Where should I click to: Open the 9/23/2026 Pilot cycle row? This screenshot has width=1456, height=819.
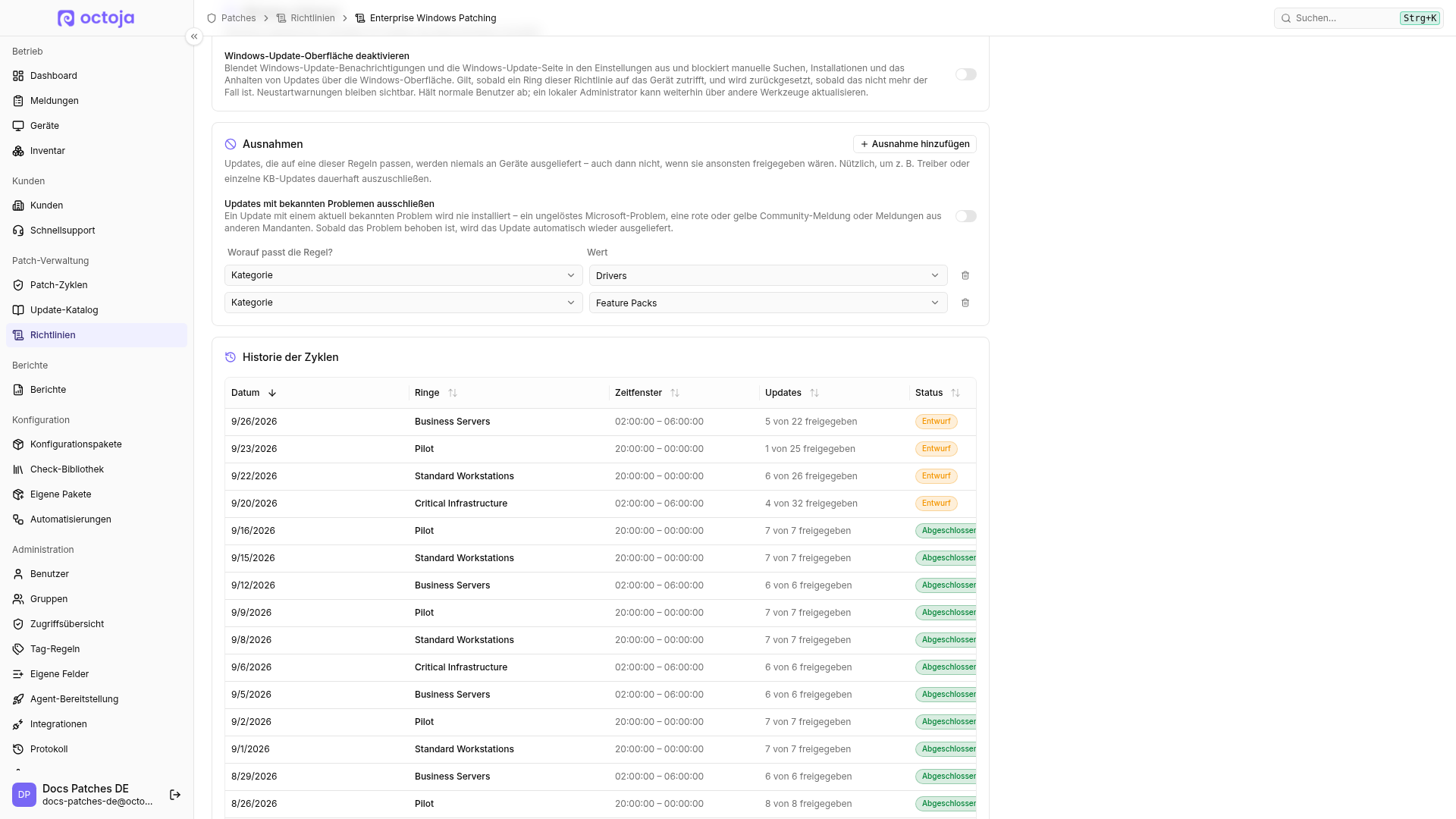[601, 449]
